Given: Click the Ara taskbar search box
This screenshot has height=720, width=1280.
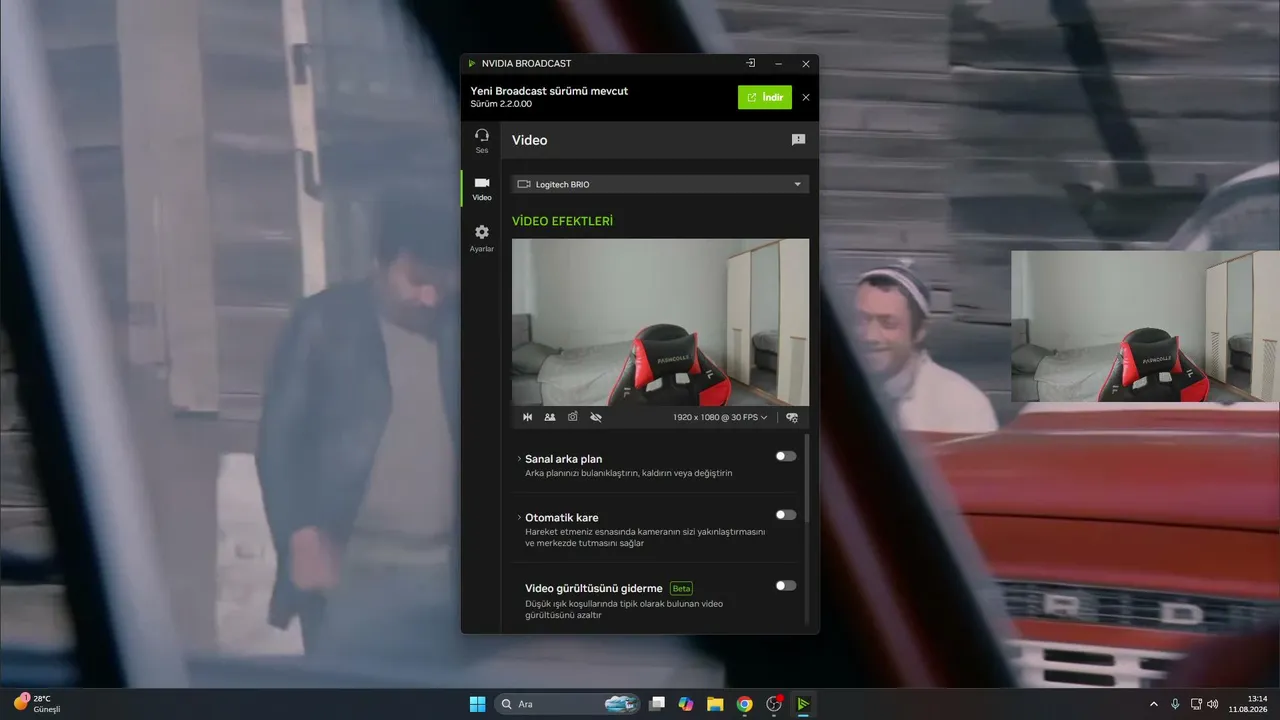Looking at the screenshot, I should [x=567, y=704].
